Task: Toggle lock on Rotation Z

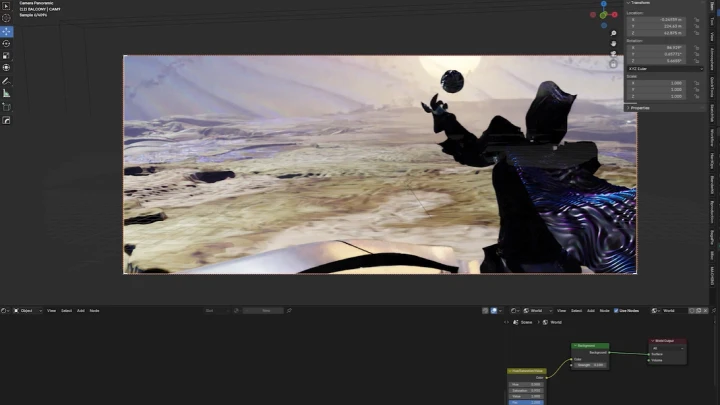Action: click(x=697, y=61)
